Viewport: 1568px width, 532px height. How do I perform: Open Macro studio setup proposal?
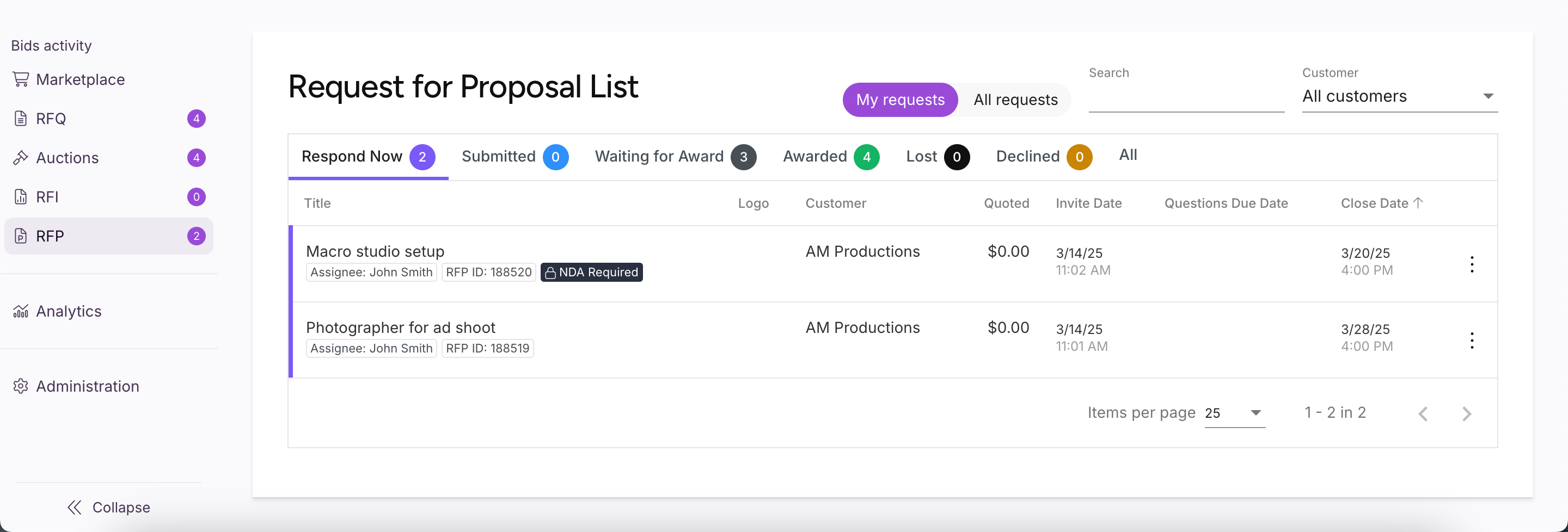pyautogui.click(x=375, y=251)
